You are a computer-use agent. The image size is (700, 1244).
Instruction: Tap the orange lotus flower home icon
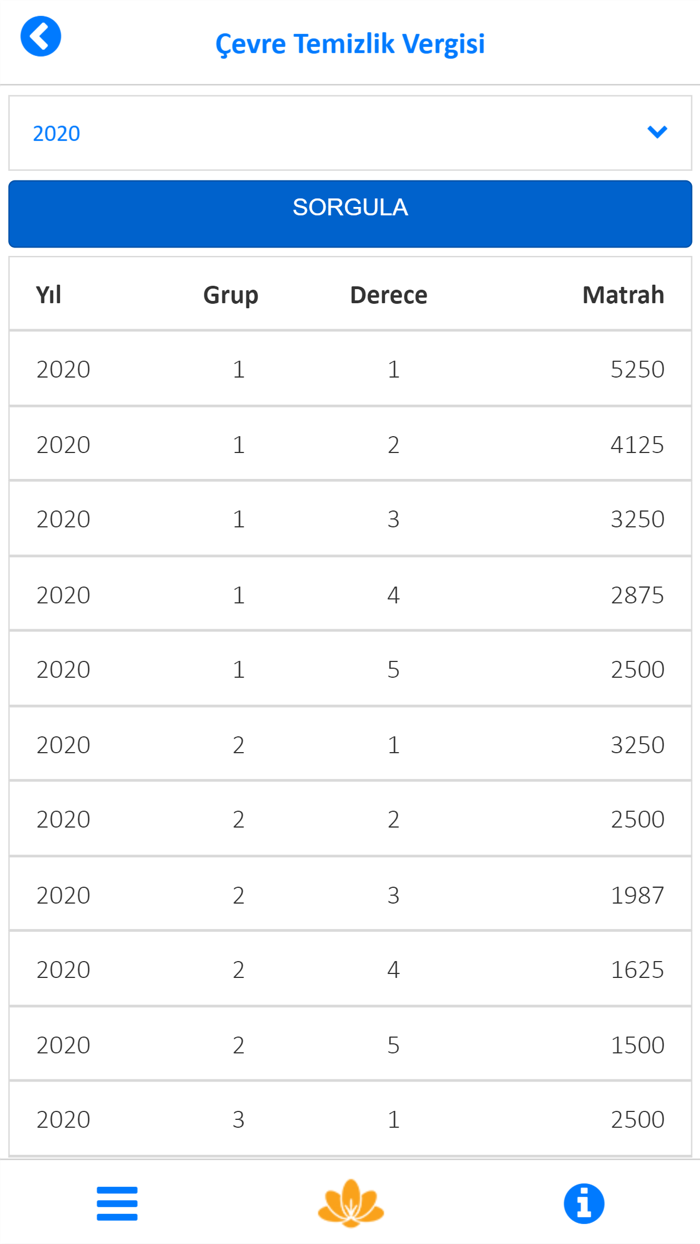pos(350,1203)
